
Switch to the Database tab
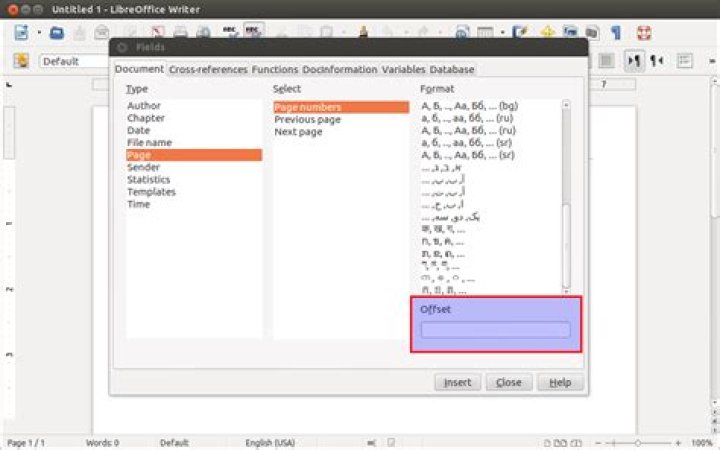pyautogui.click(x=452, y=69)
